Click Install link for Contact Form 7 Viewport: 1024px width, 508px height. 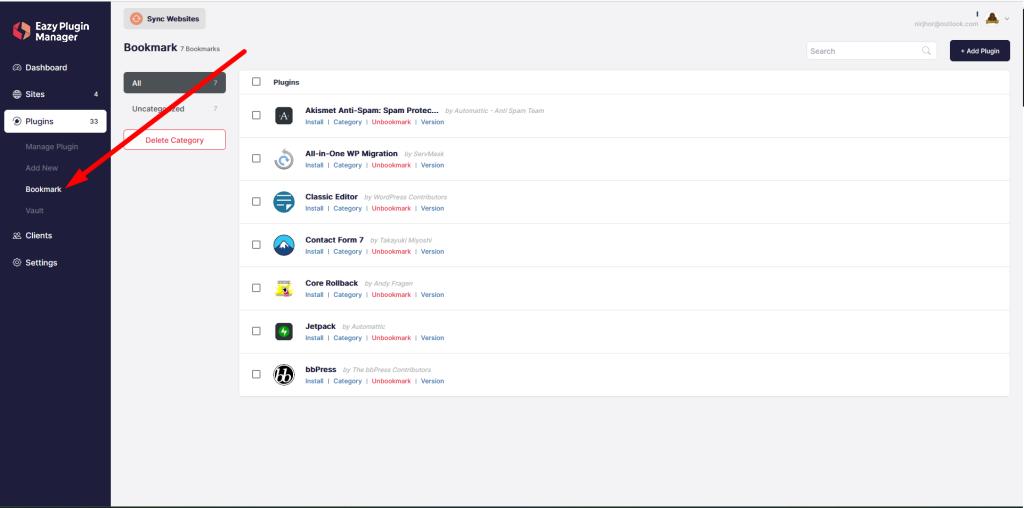pos(314,251)
